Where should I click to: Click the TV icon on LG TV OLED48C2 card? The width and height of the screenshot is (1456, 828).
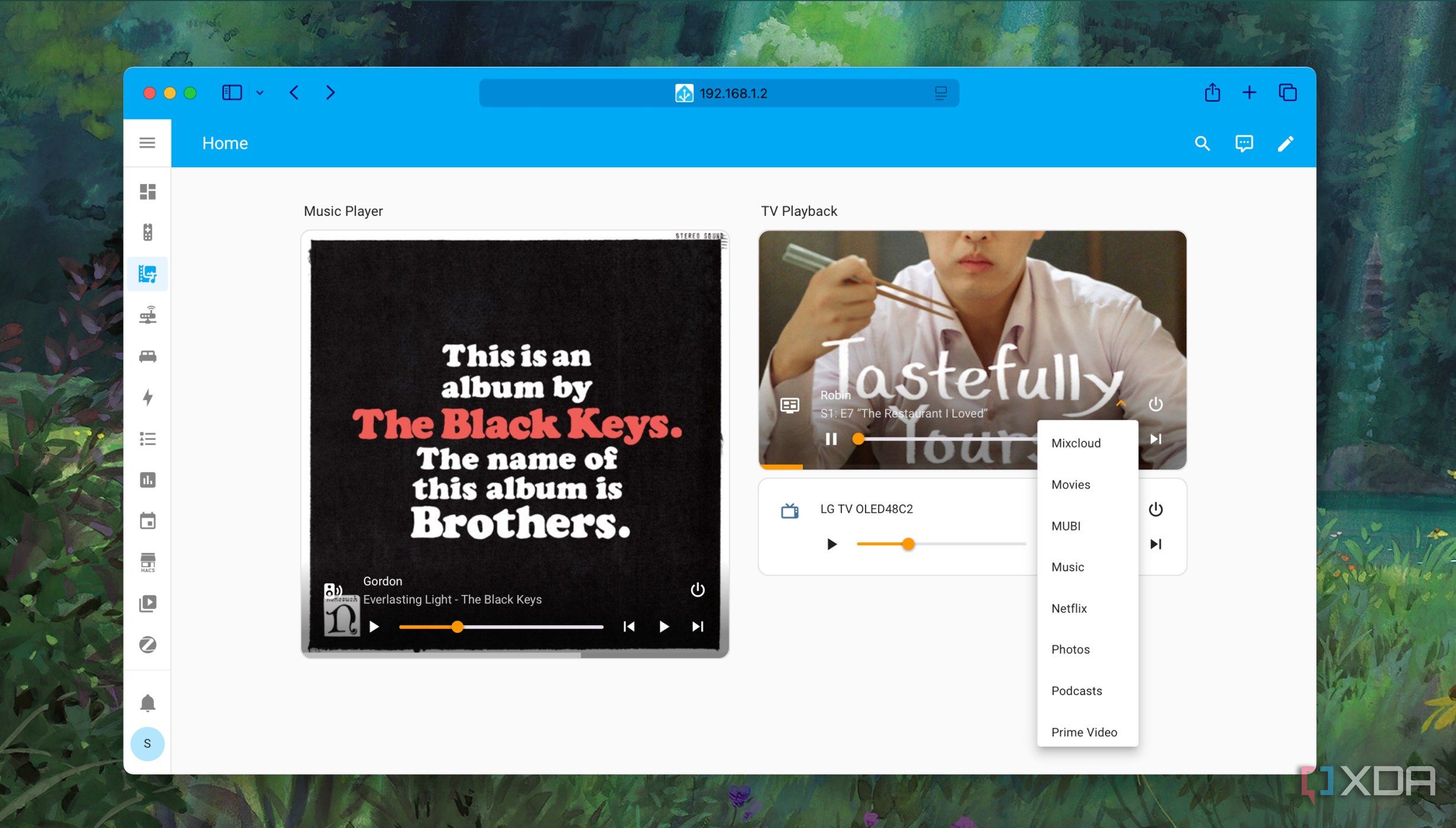coord(790,510)
